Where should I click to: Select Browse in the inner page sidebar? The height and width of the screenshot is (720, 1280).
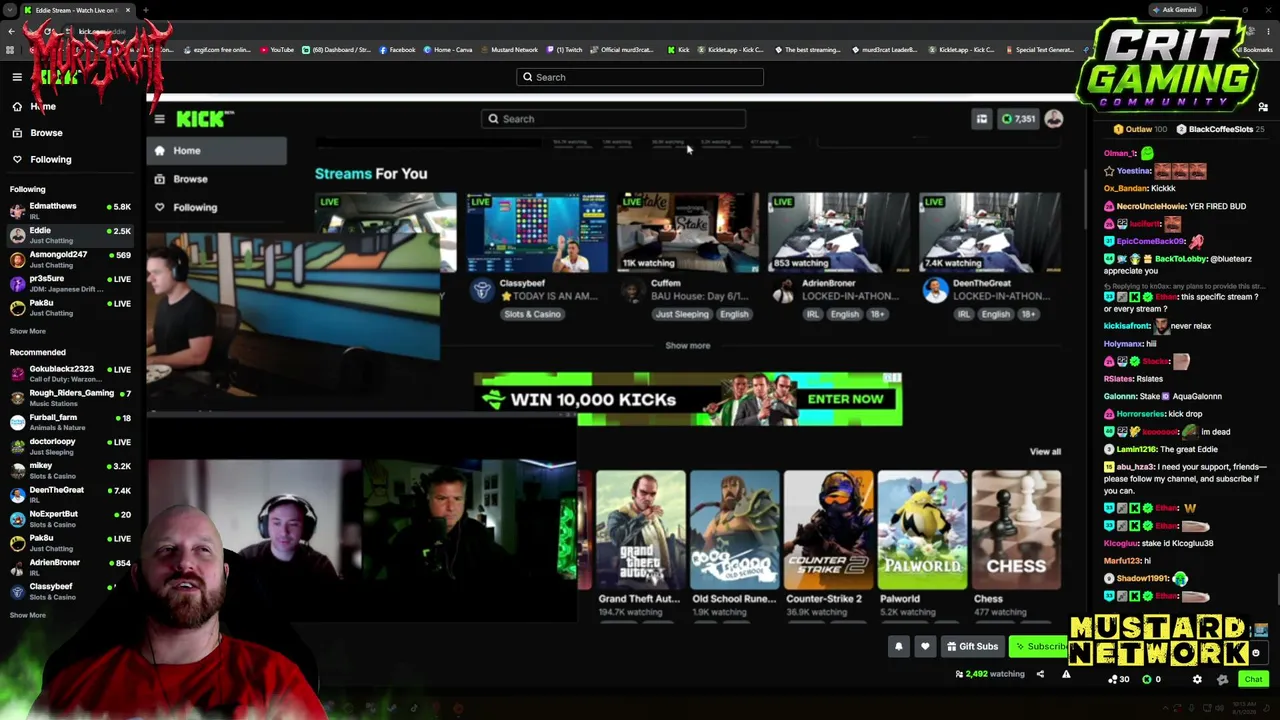[x=216, y=179]
